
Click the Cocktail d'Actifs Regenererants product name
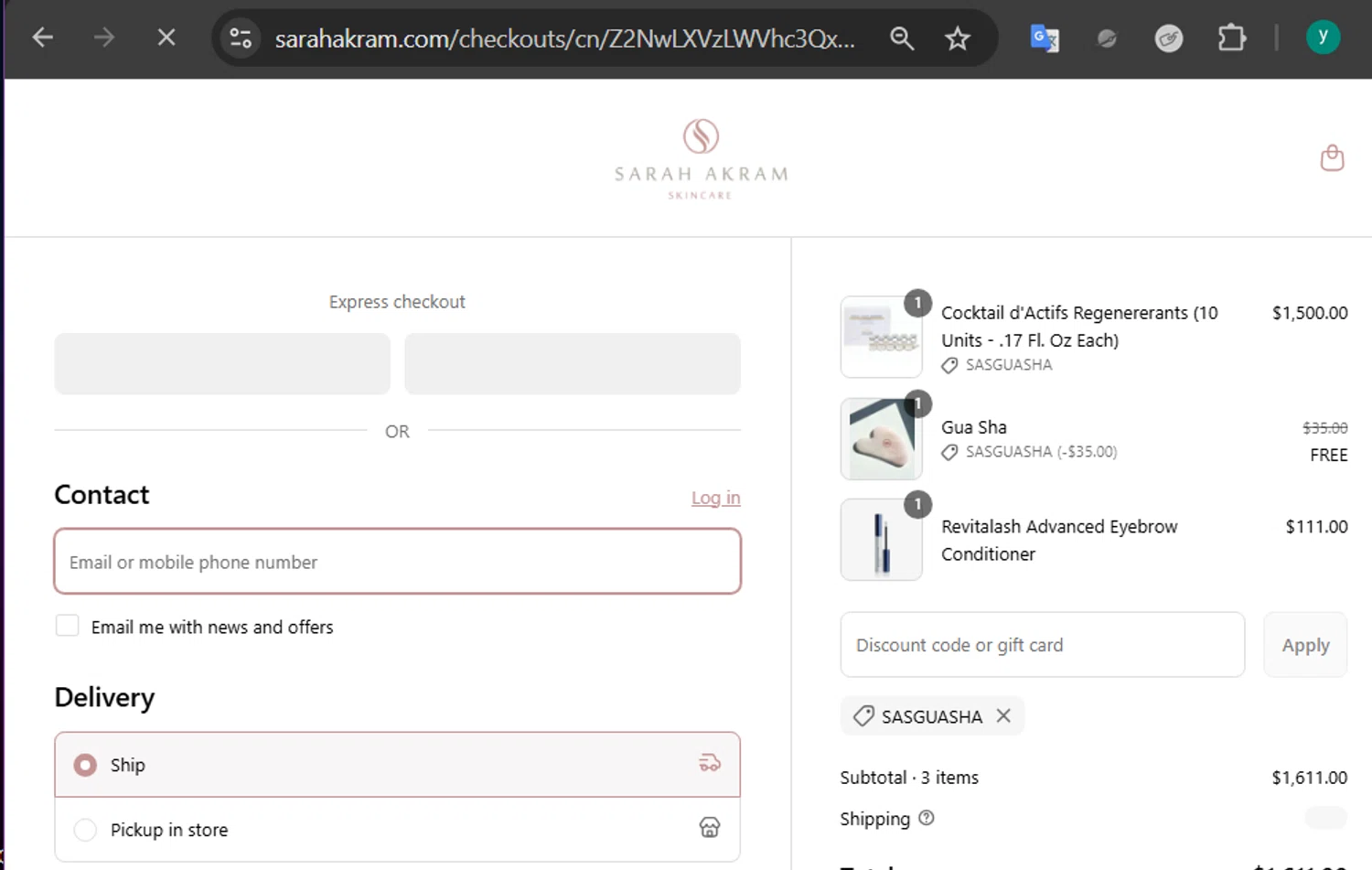pos(1079,327)
